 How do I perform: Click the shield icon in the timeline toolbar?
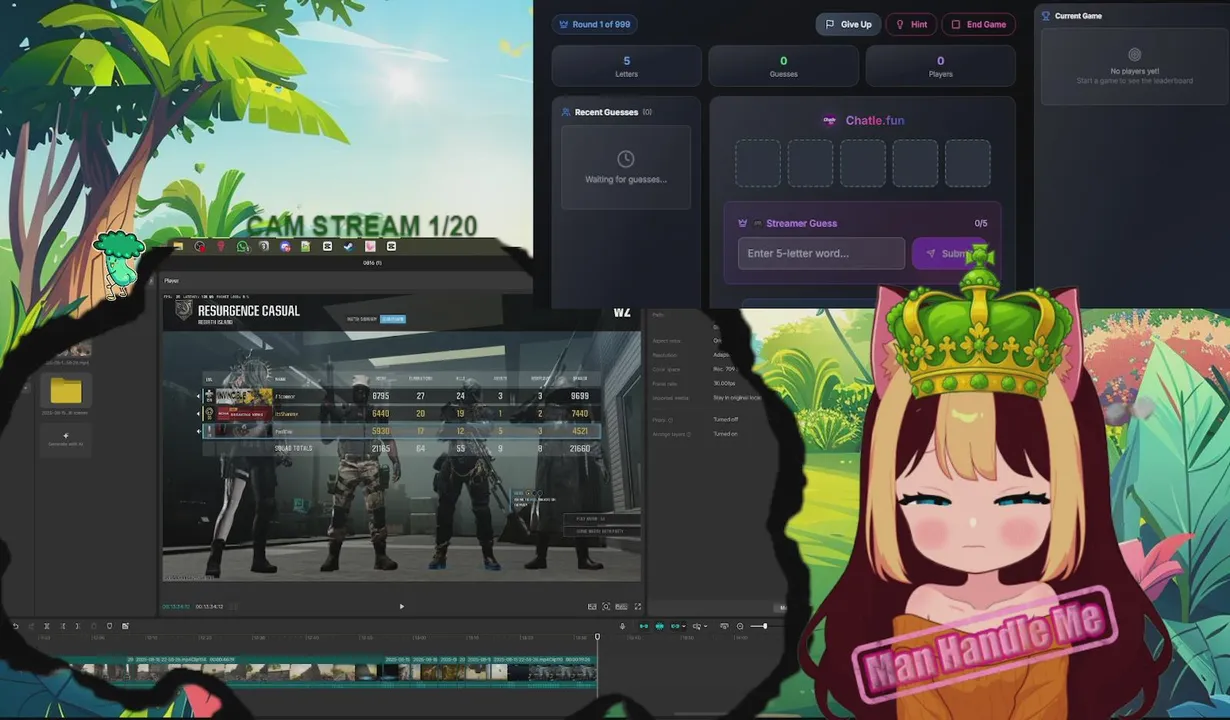(x=109, y=626)
